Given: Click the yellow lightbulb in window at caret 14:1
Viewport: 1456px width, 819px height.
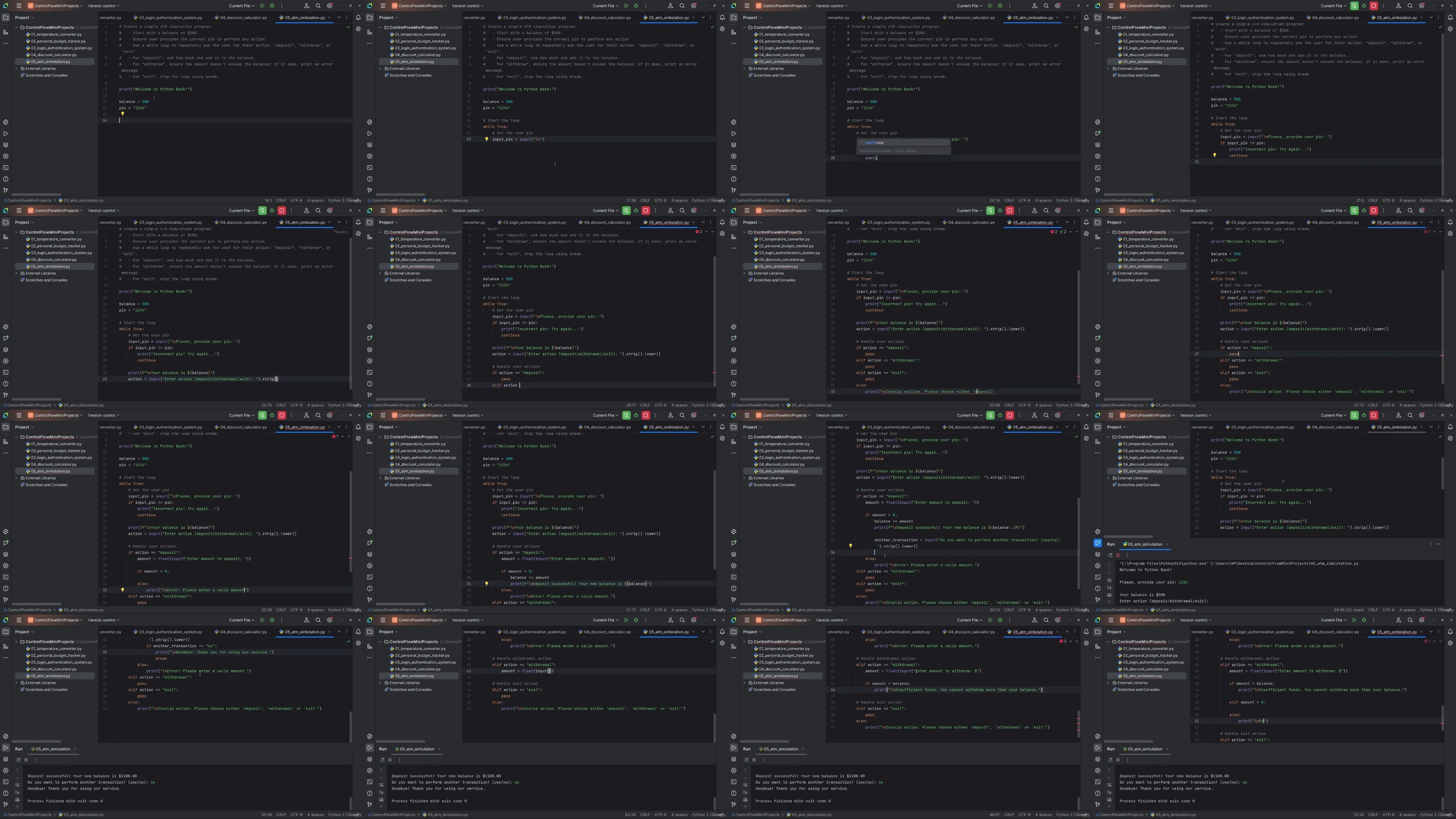Looking at the screenshot, I should [x=123, y=114].
